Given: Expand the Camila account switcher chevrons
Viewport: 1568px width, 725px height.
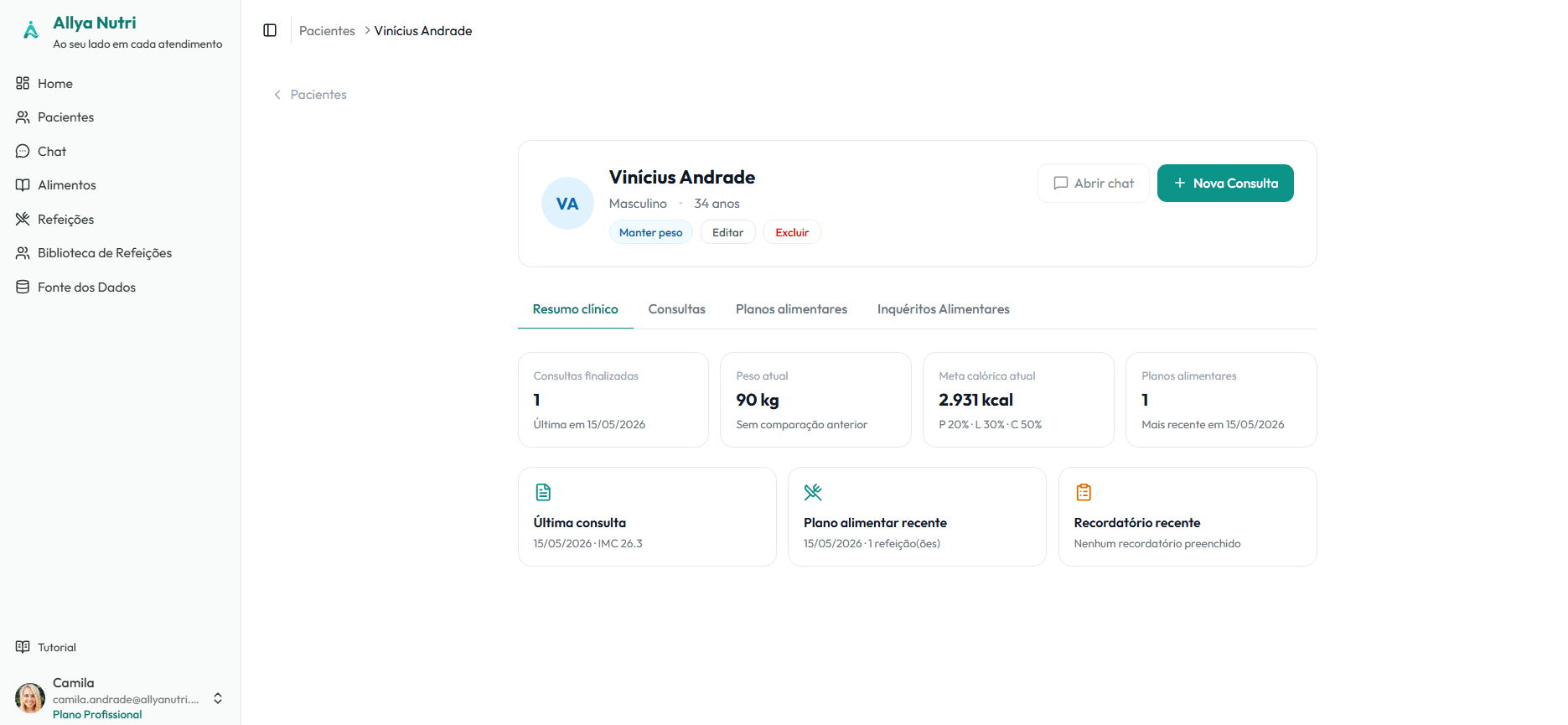Looking at the screenshot, I should [x=218, y=698].
